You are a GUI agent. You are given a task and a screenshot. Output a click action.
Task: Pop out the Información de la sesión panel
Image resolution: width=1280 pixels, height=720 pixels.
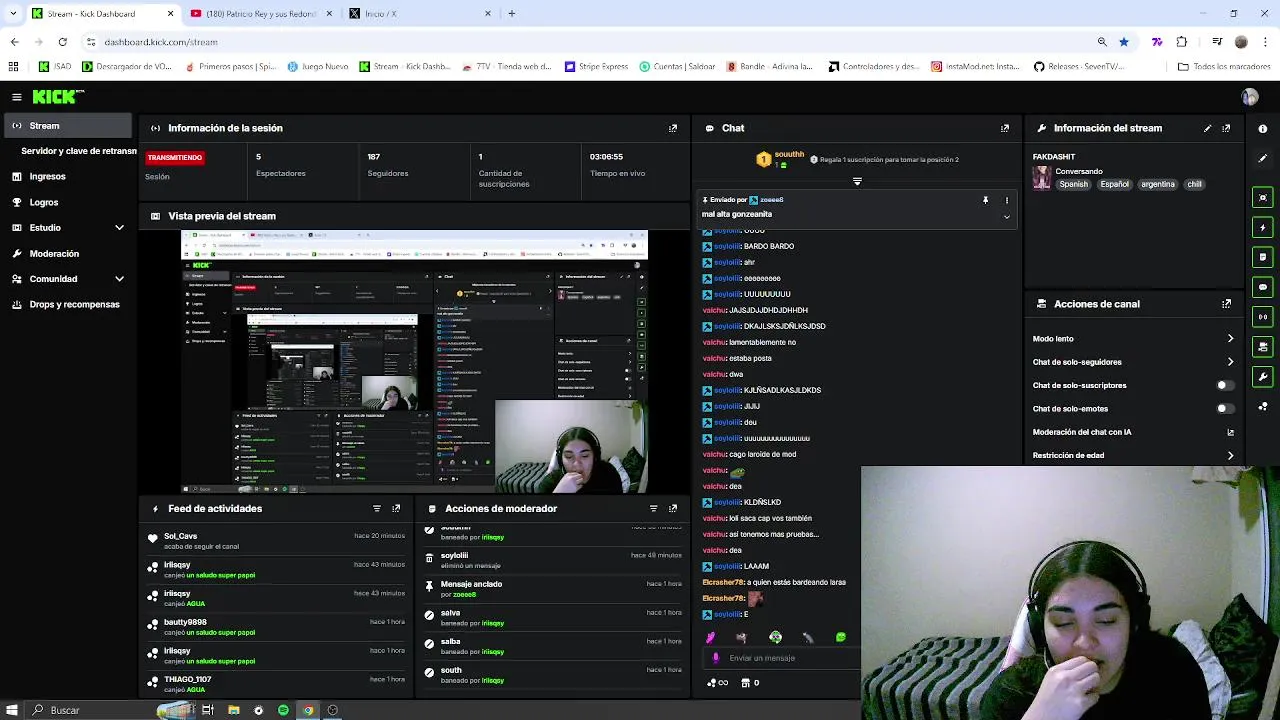673,128
